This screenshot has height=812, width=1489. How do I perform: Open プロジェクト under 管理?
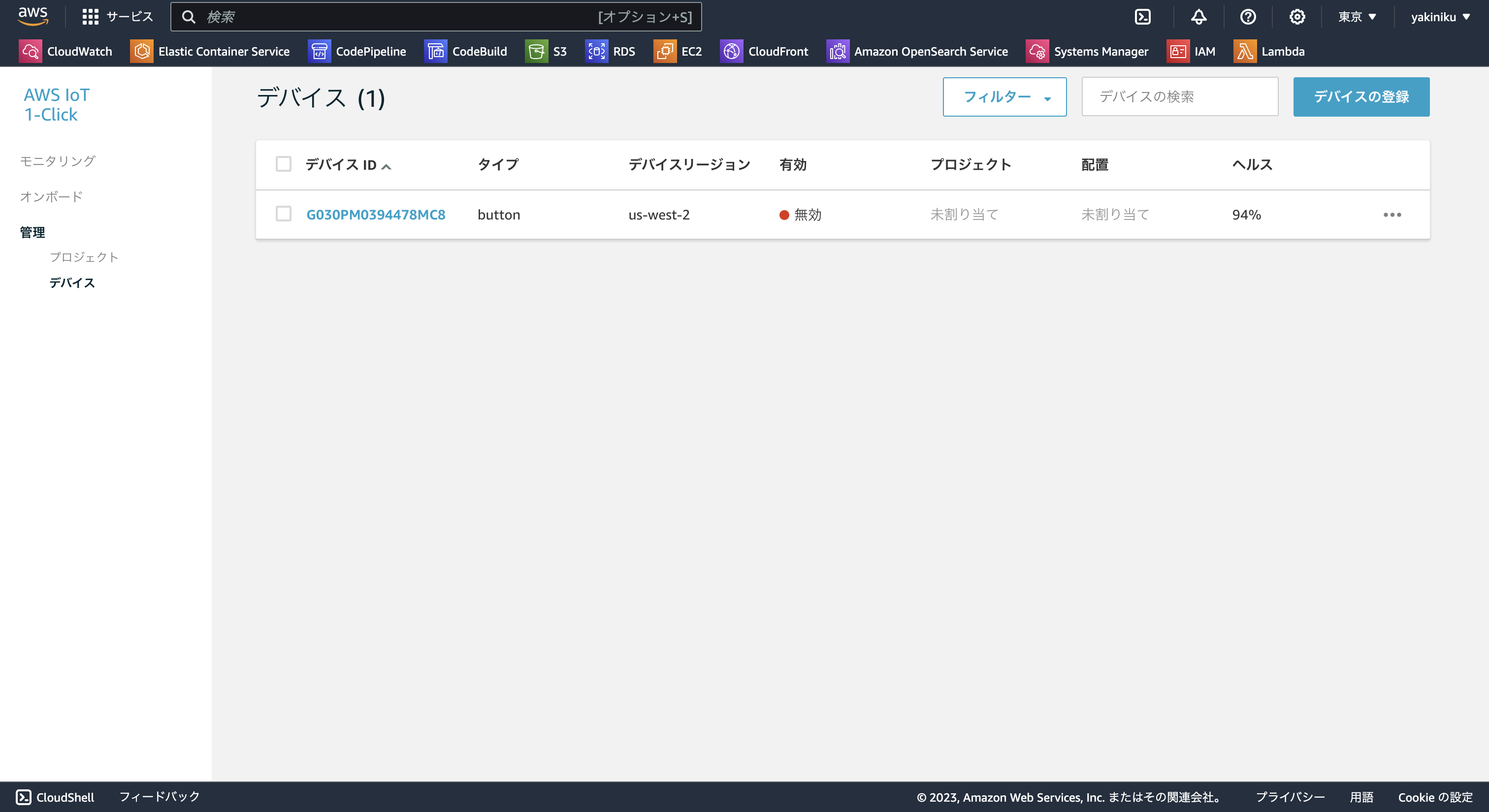84,257
